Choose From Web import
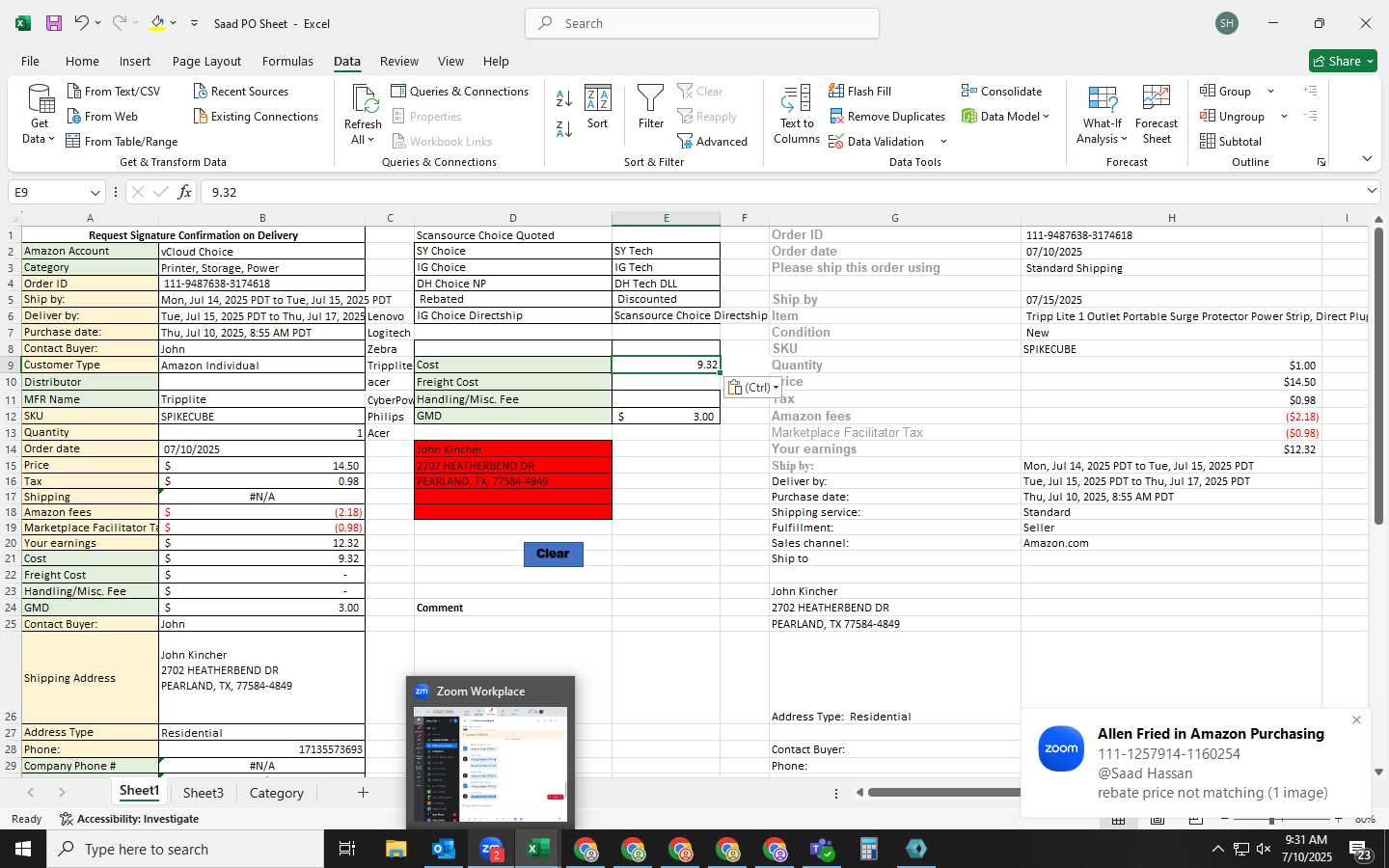 click(102, 117)
